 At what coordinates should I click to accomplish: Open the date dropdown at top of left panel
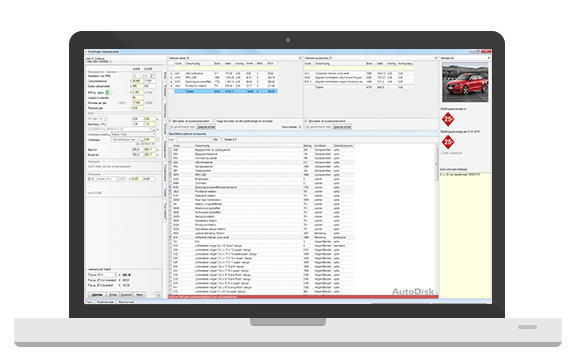point(144,76)
